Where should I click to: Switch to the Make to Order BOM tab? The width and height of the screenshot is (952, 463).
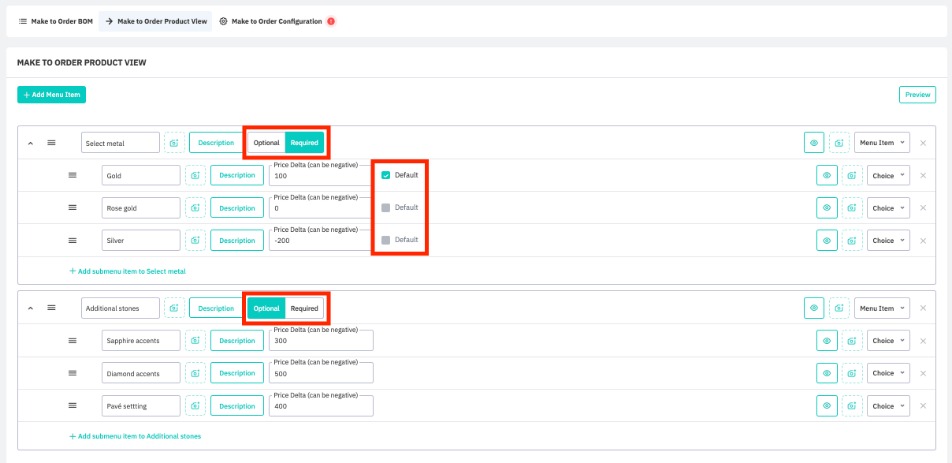[x=56, y=21]
